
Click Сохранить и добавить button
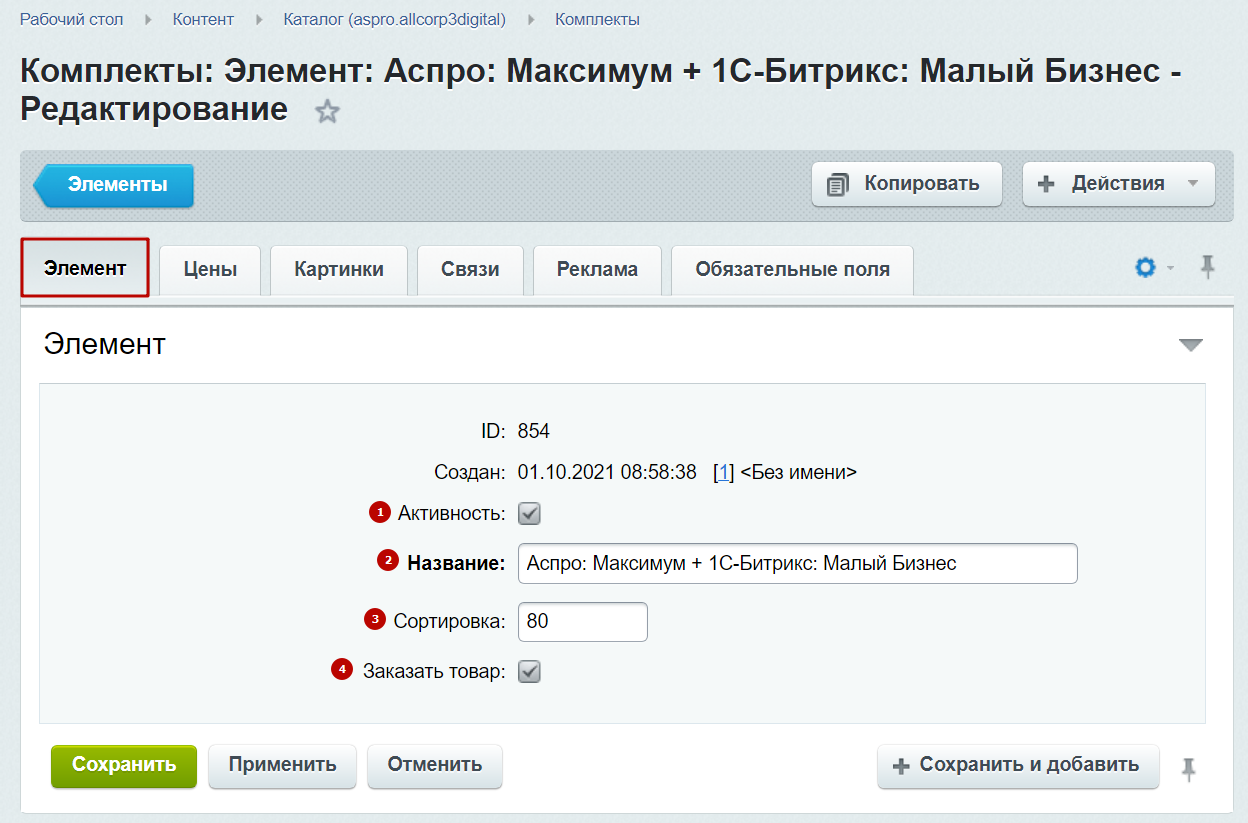point(1018,766)
